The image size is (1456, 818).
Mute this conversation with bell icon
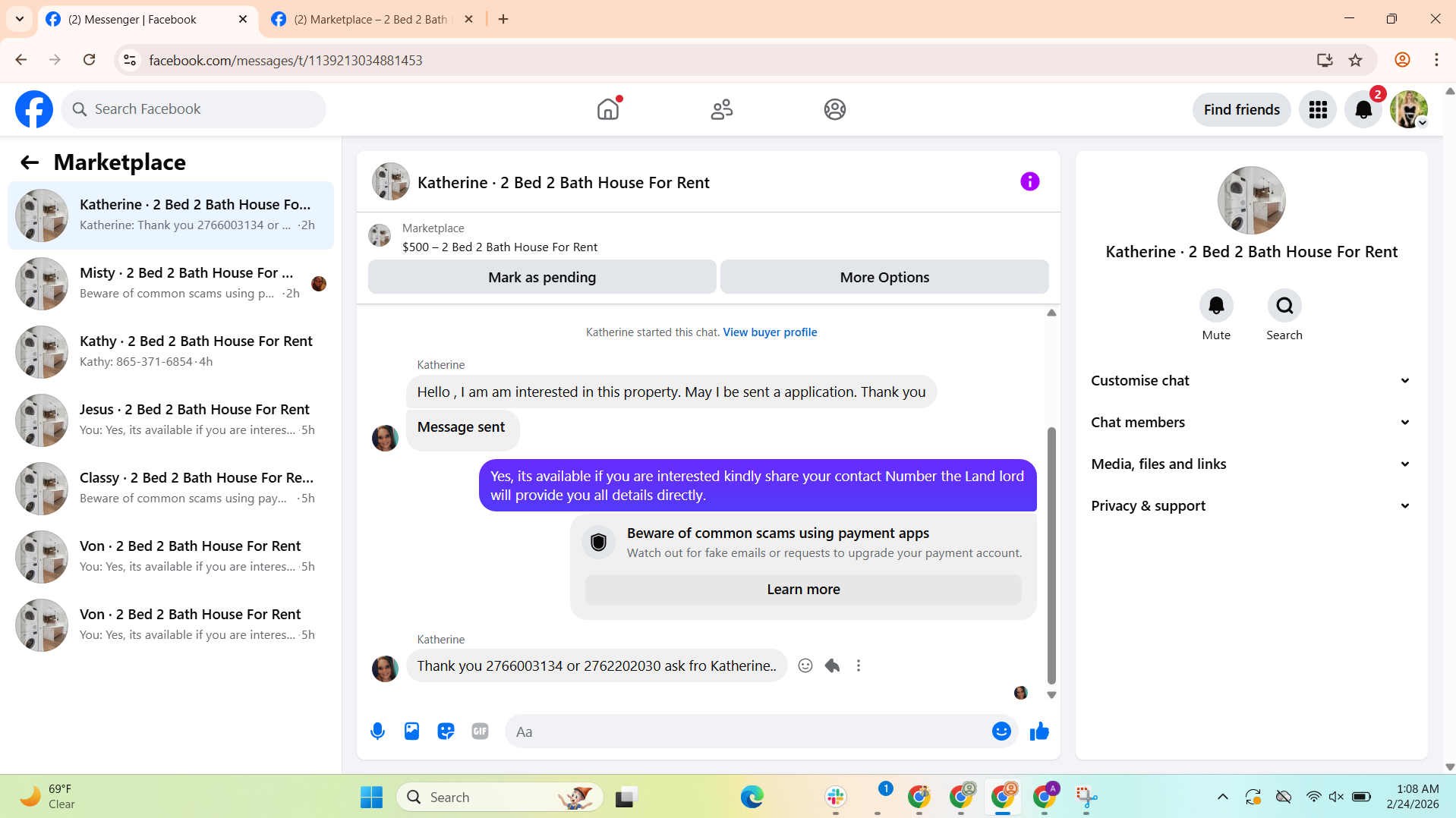(1215, 306)
